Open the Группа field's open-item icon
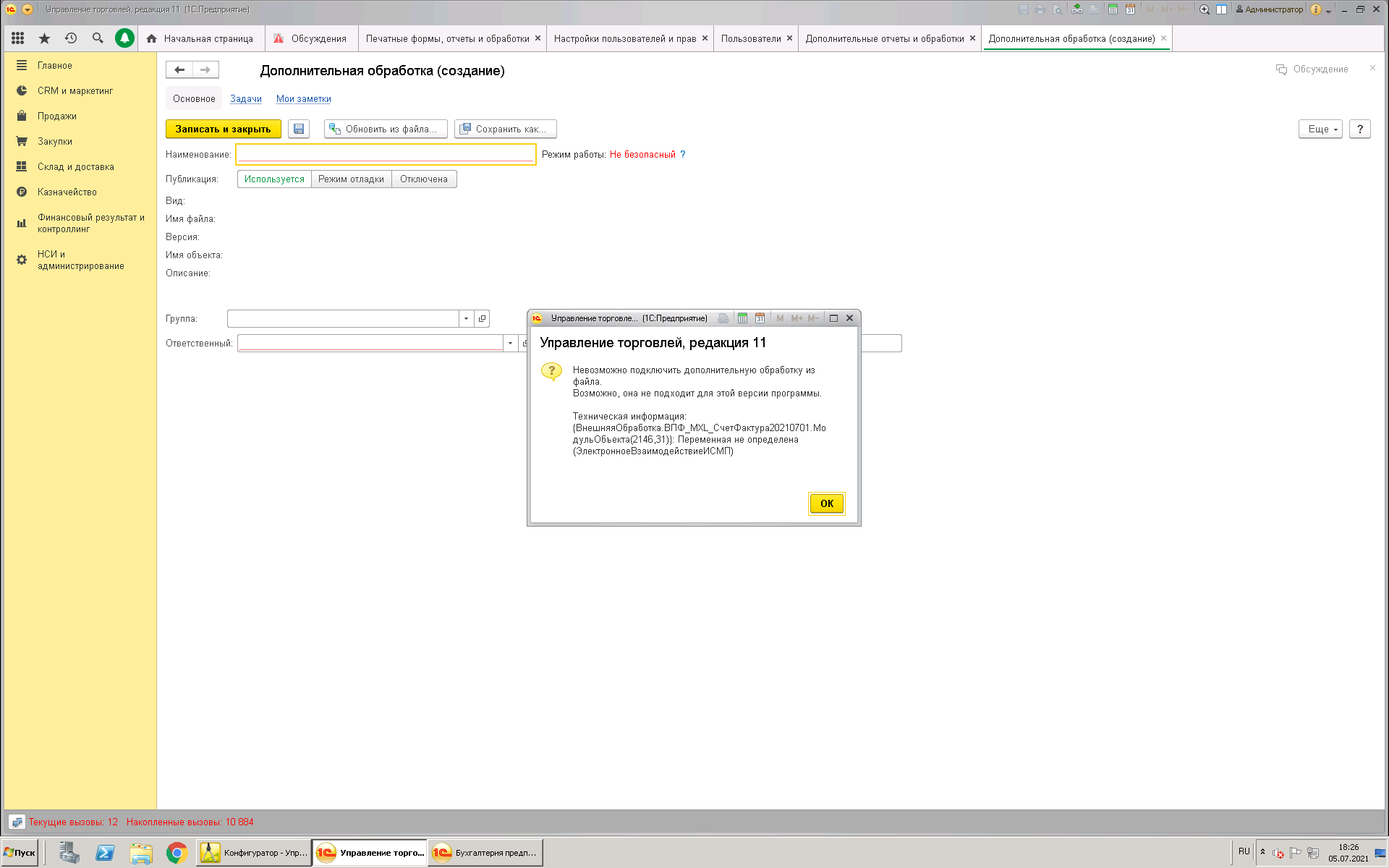Screen dimensions: 1389x868 tap(483, 318)
